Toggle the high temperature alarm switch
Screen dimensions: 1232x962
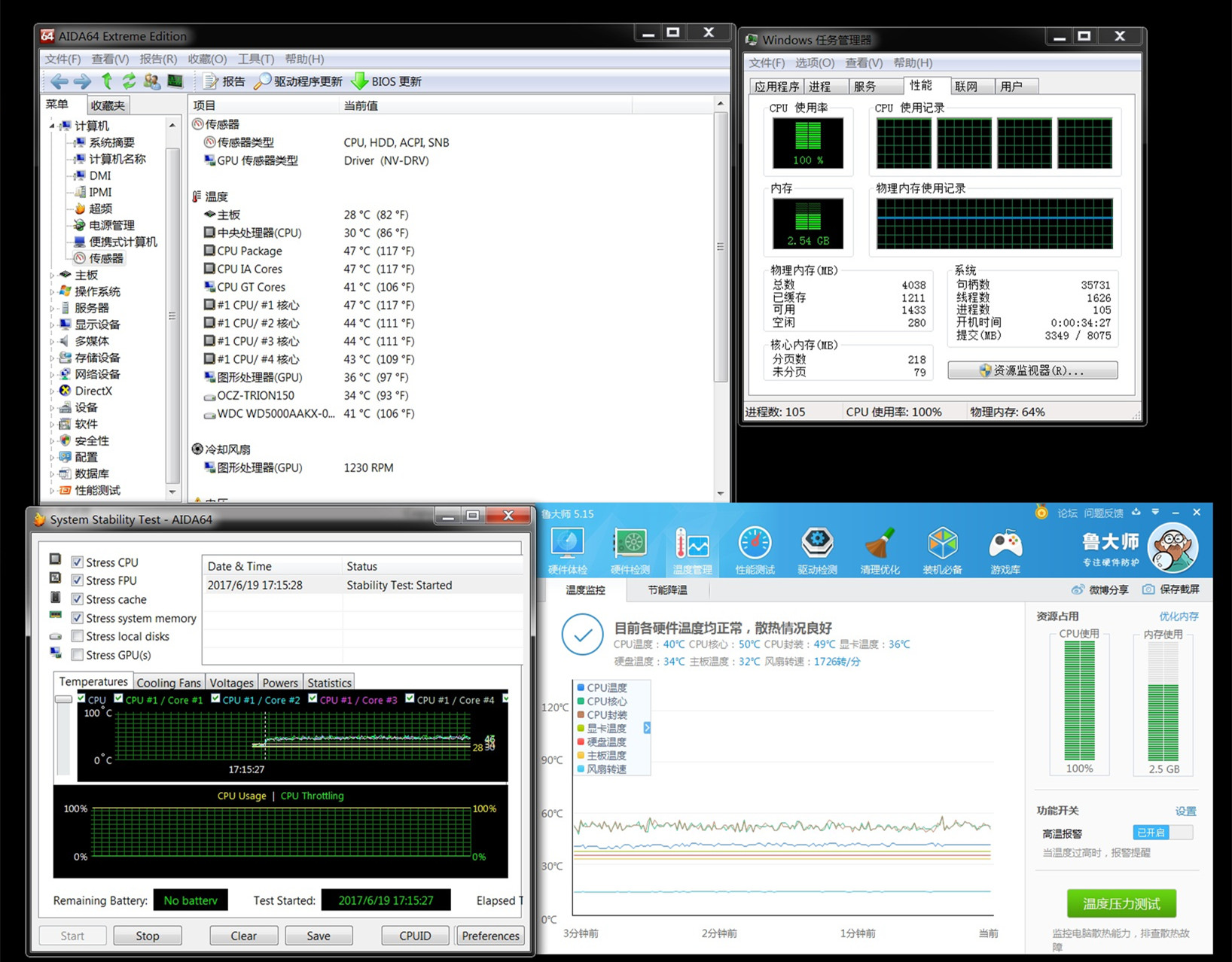click(1162, 833)
